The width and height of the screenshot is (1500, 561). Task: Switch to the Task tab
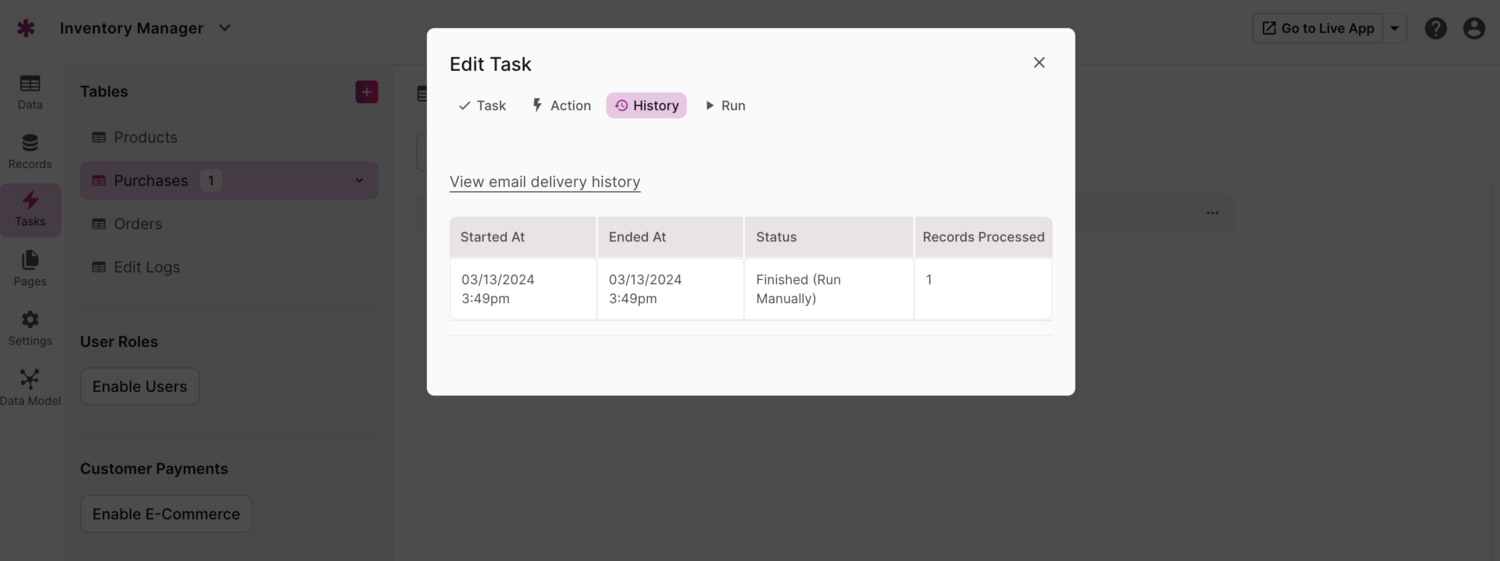point(482,105)
